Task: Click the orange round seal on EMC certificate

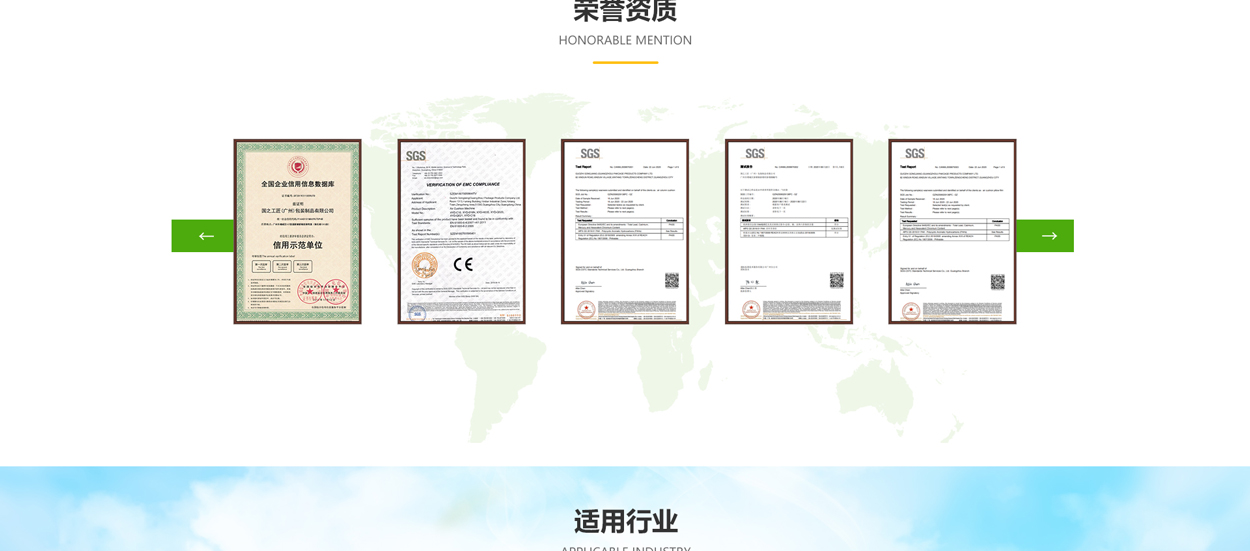Action: point(425,266)
